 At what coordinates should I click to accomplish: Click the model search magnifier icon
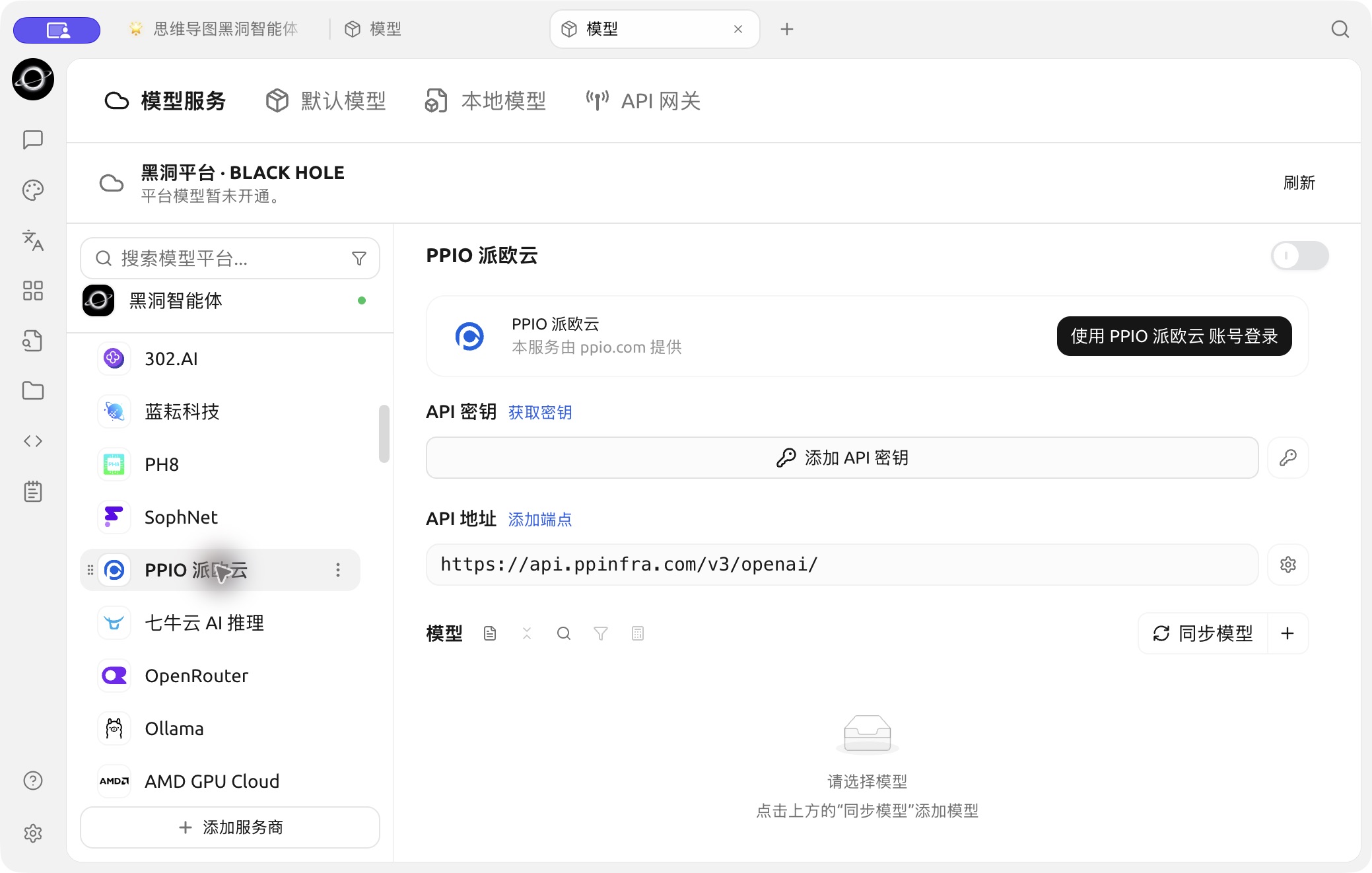pyautogui.click(x=564, y=634)
